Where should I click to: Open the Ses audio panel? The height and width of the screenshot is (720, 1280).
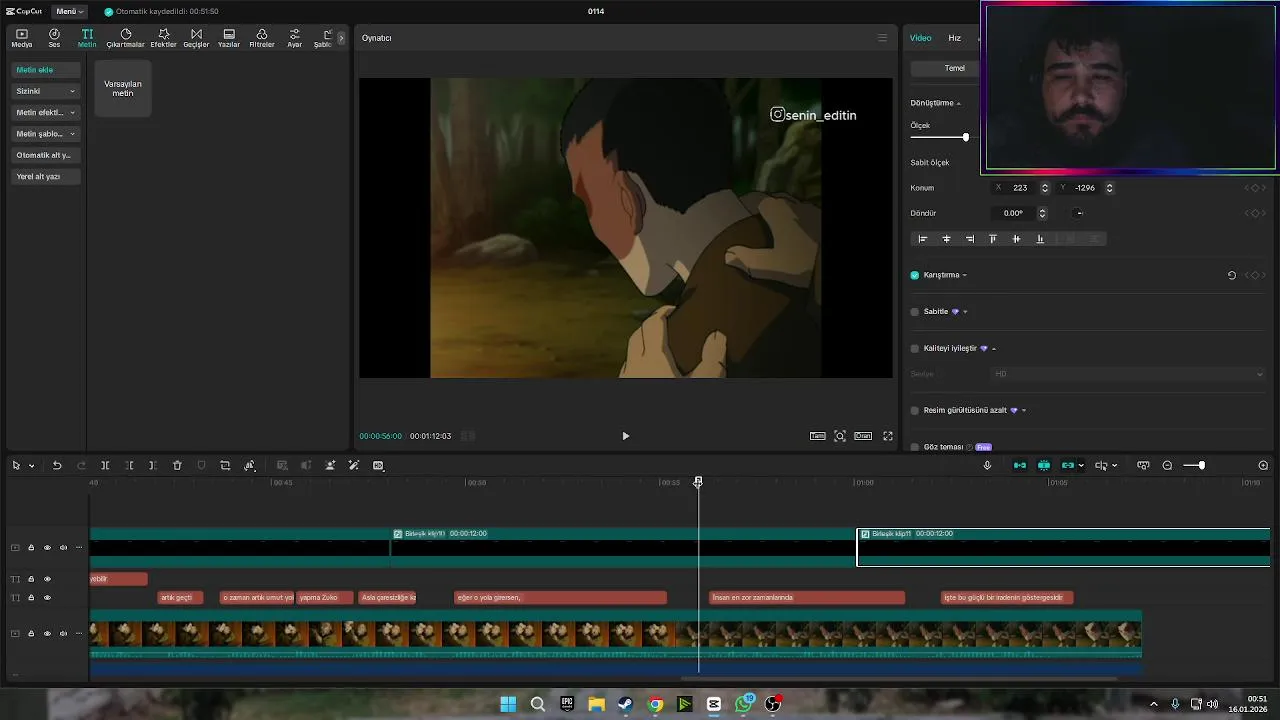point(54,38)
